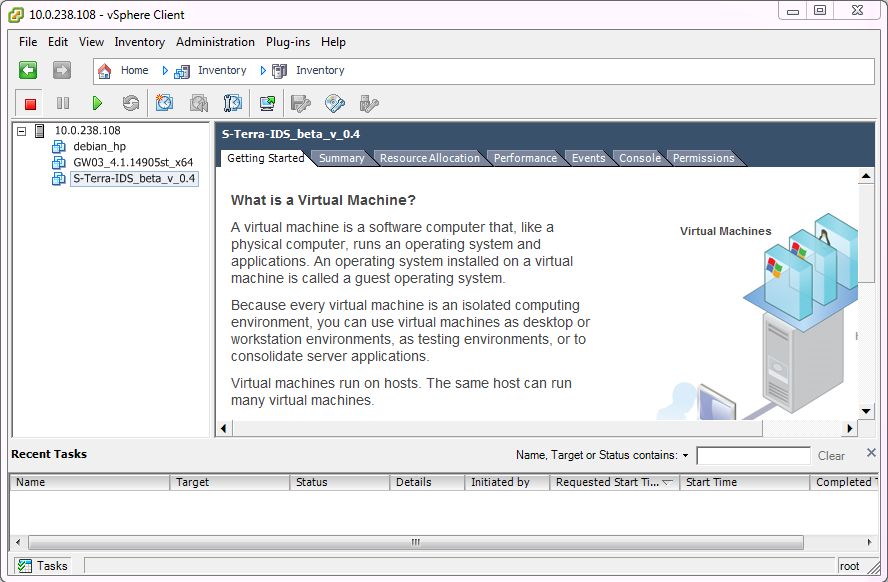Switch to the Summary tab
The width and height of the screenshot is (888, 582).
click(x=341, y=159)
